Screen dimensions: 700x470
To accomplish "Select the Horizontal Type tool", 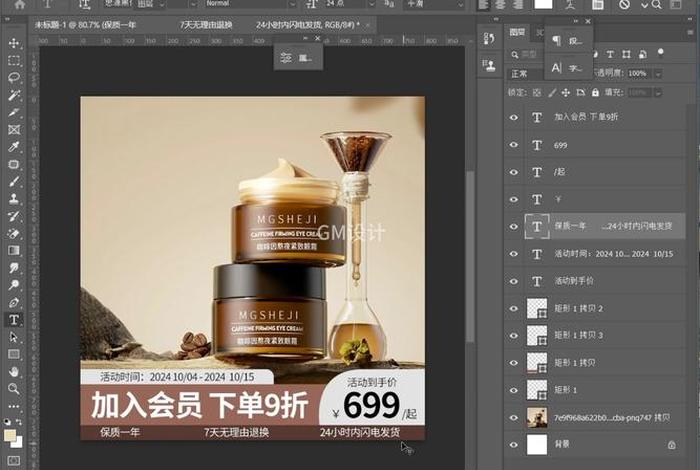I will [x=14, y=320].
